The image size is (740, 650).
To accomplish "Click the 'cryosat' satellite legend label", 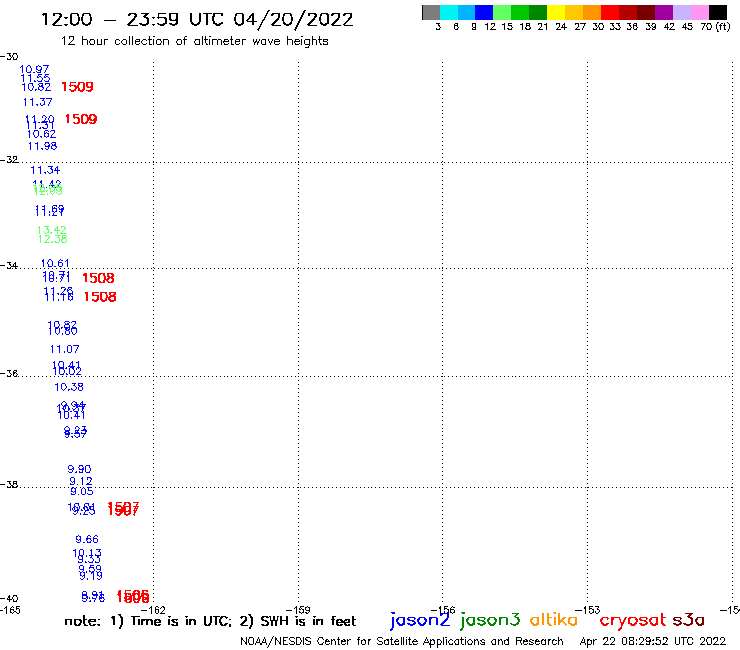I will click(x=632, y=621).
